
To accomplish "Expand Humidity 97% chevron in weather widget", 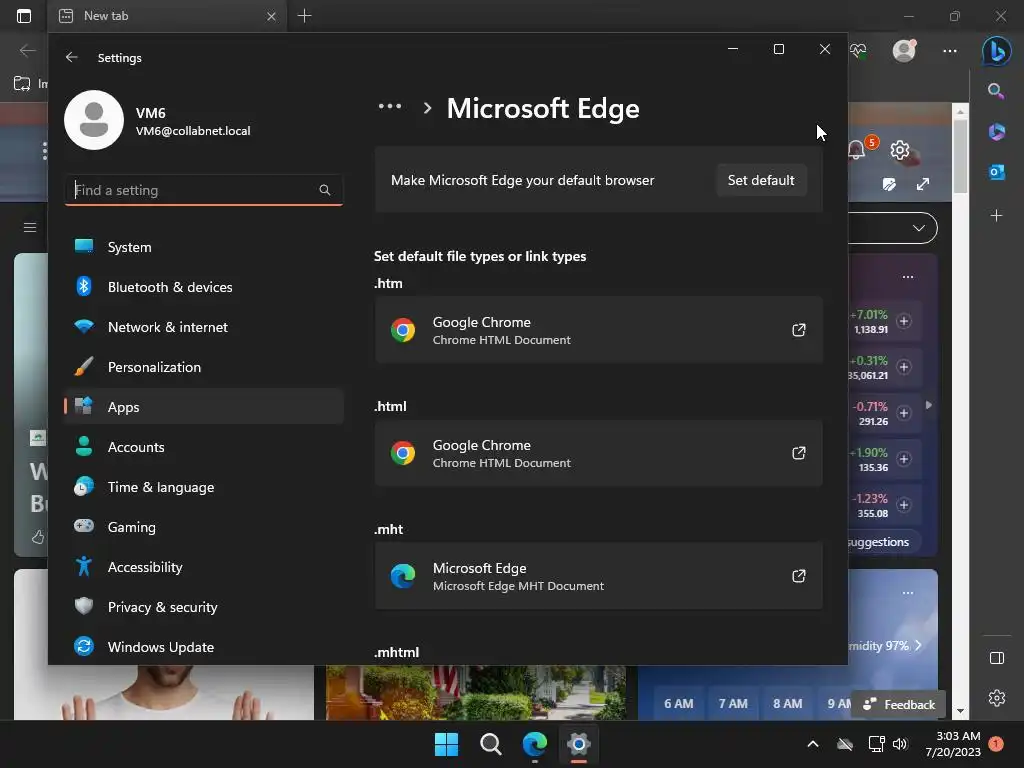I will (918, 645).
